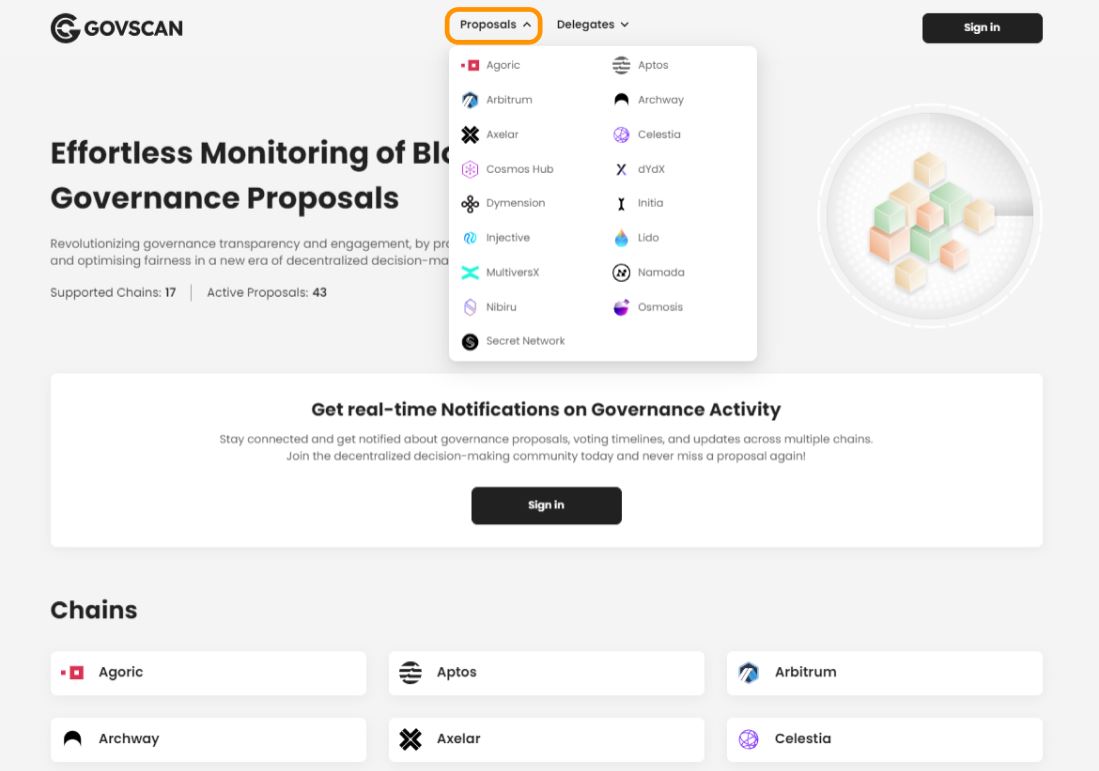Open the Celestia chain card
Viewport: 1099px width, 771px height.
884,740
